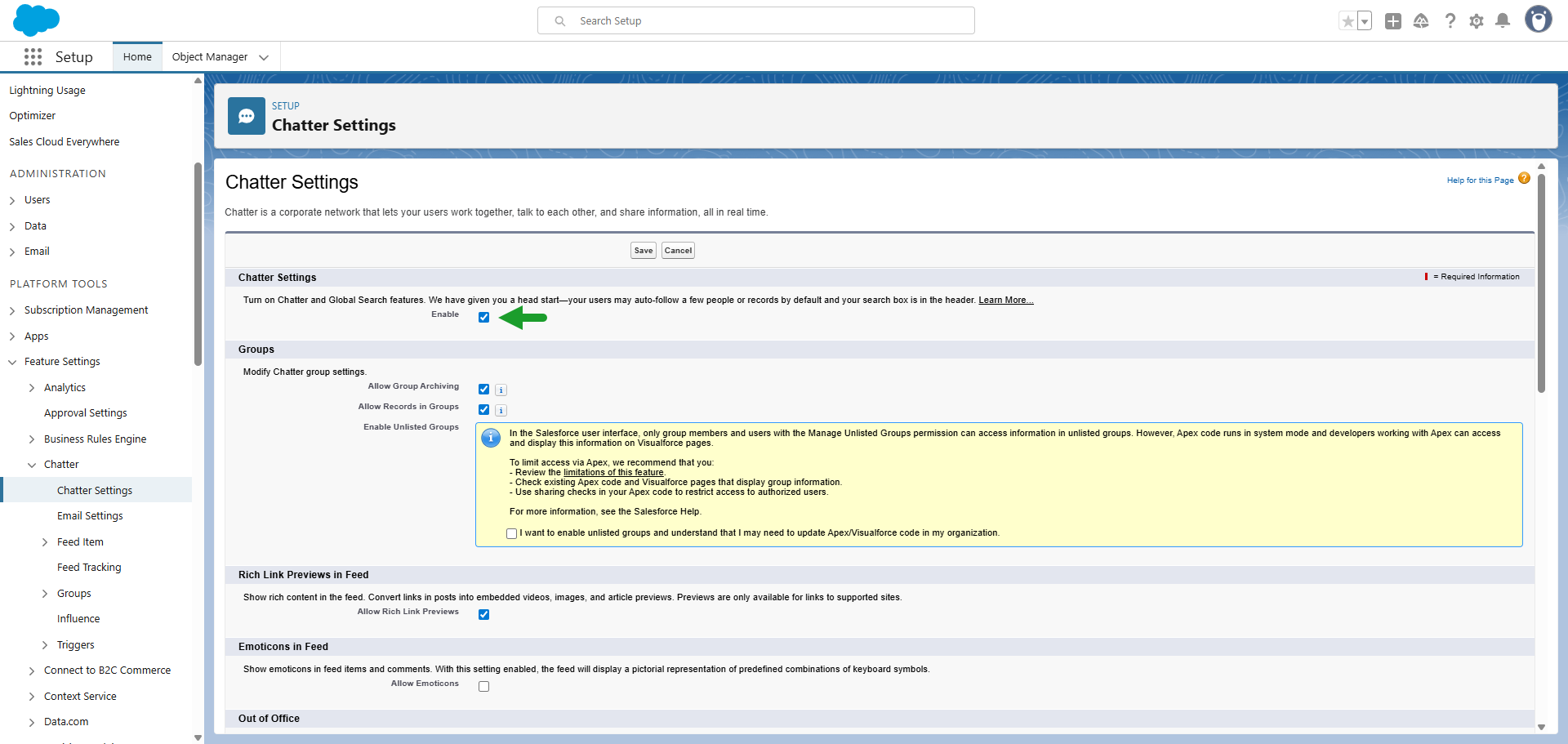
Task: Click the SETUP breadcrumb label
Action: [286, 106]
